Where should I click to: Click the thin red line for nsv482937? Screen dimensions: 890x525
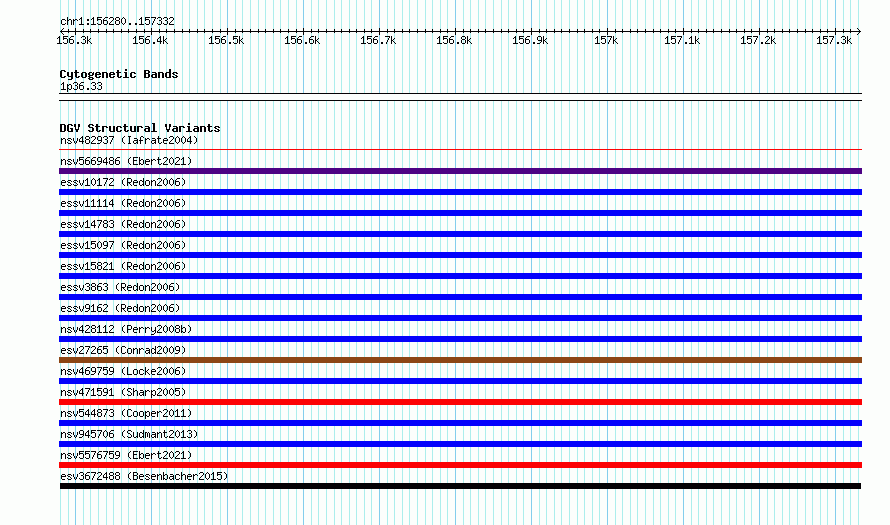460,150
